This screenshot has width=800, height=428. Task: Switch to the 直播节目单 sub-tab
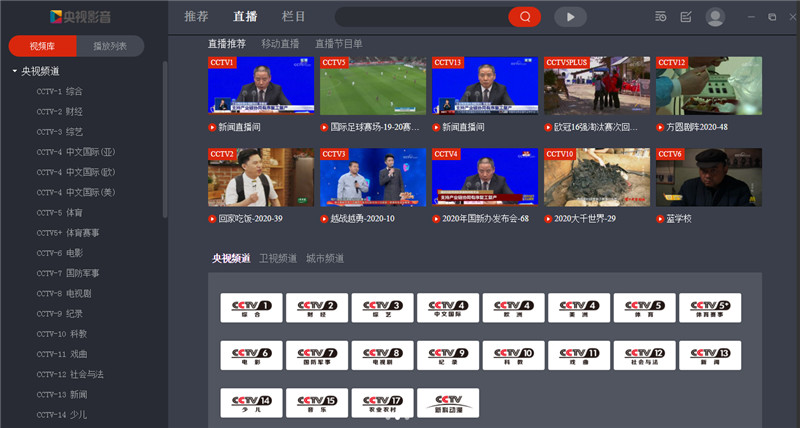(339, 44)
